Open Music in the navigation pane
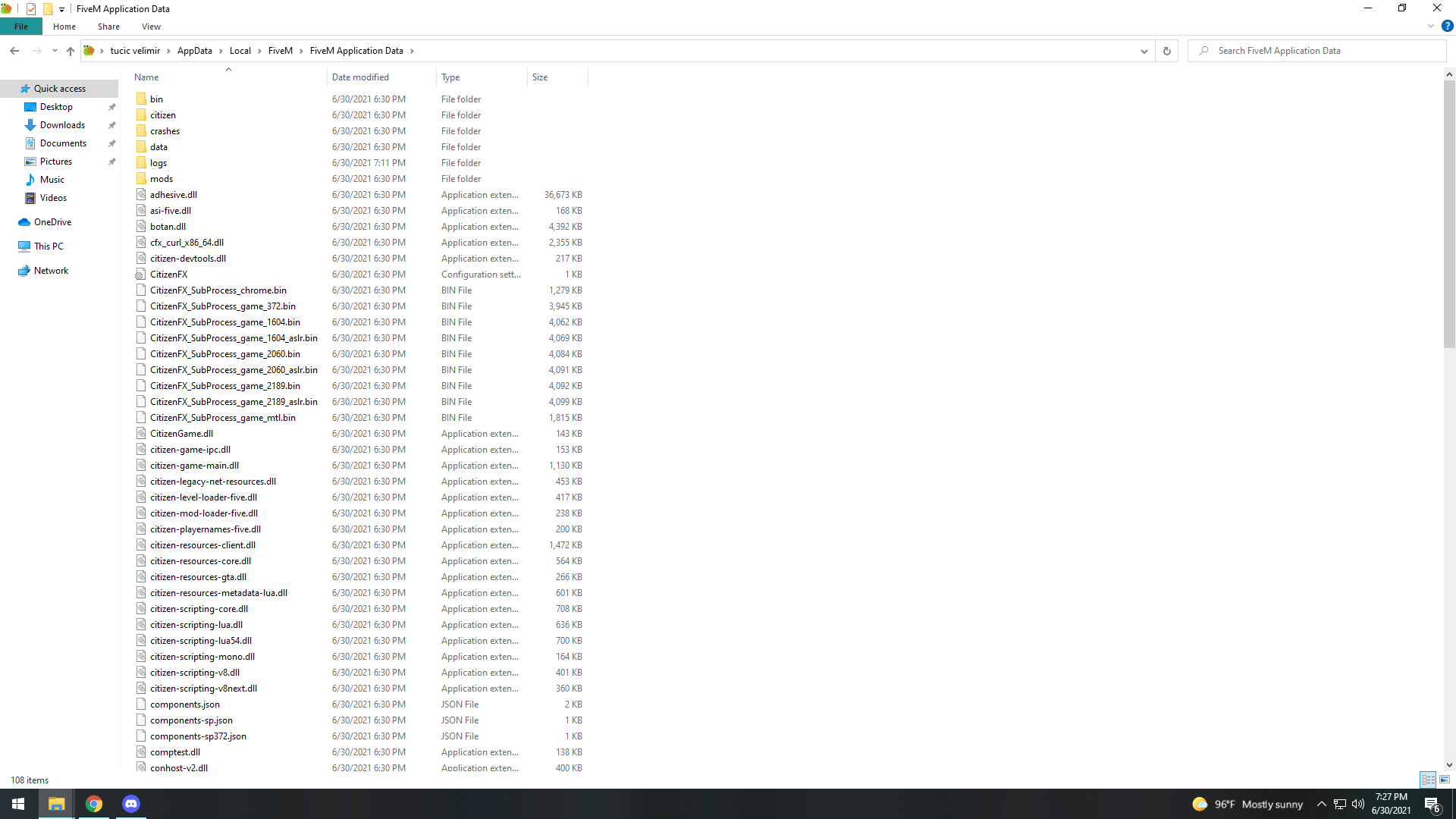 click(52, 180)
